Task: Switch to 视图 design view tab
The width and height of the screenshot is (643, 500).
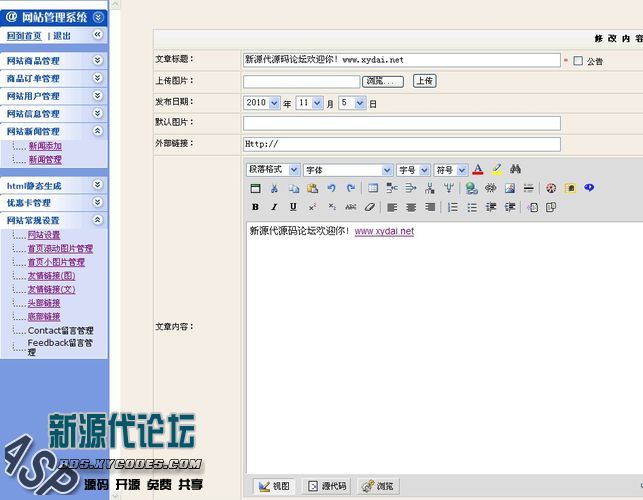Action: click(274, 486)
